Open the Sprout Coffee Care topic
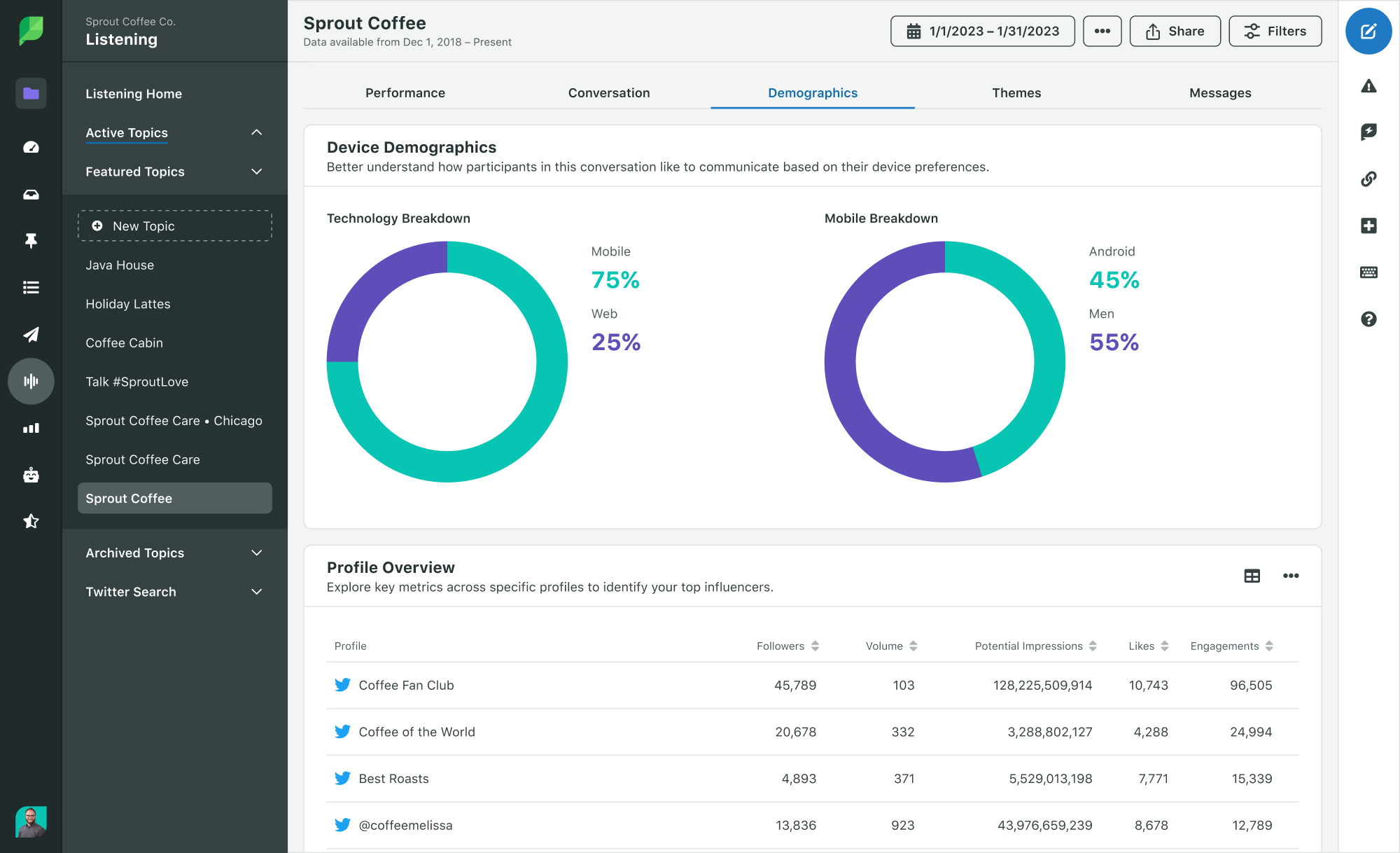The height and width of the screenshot is (853, 1400). point(143,459)
